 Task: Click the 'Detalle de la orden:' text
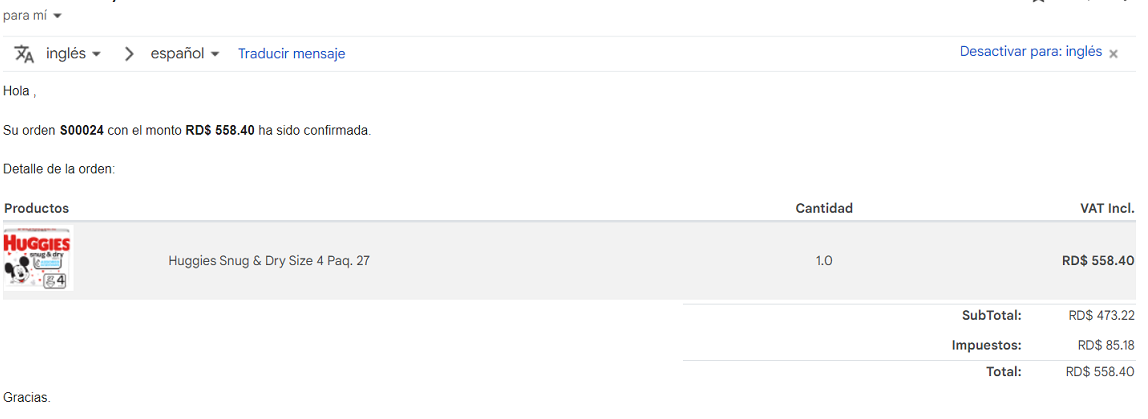point(59,169)
